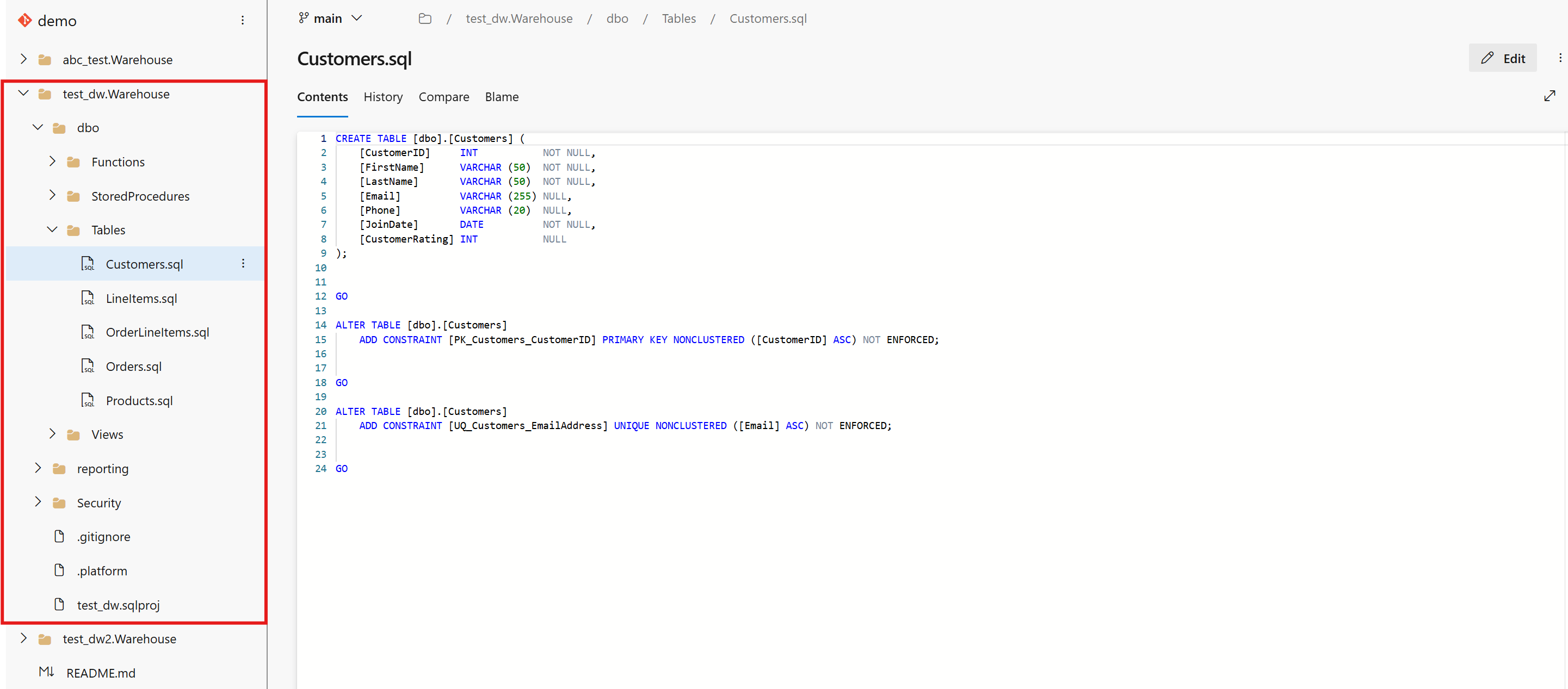Image resolution: width=1568 pixels, height=689 pixels.
Task: Expand the abc_test.Warehouse folder chevron
Action: (23, 59)
